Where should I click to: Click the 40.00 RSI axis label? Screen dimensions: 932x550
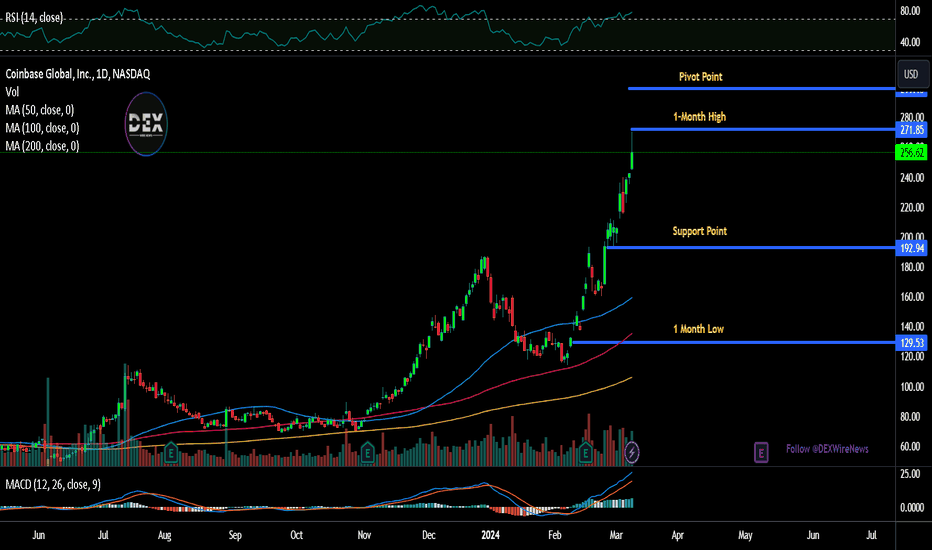910,42
